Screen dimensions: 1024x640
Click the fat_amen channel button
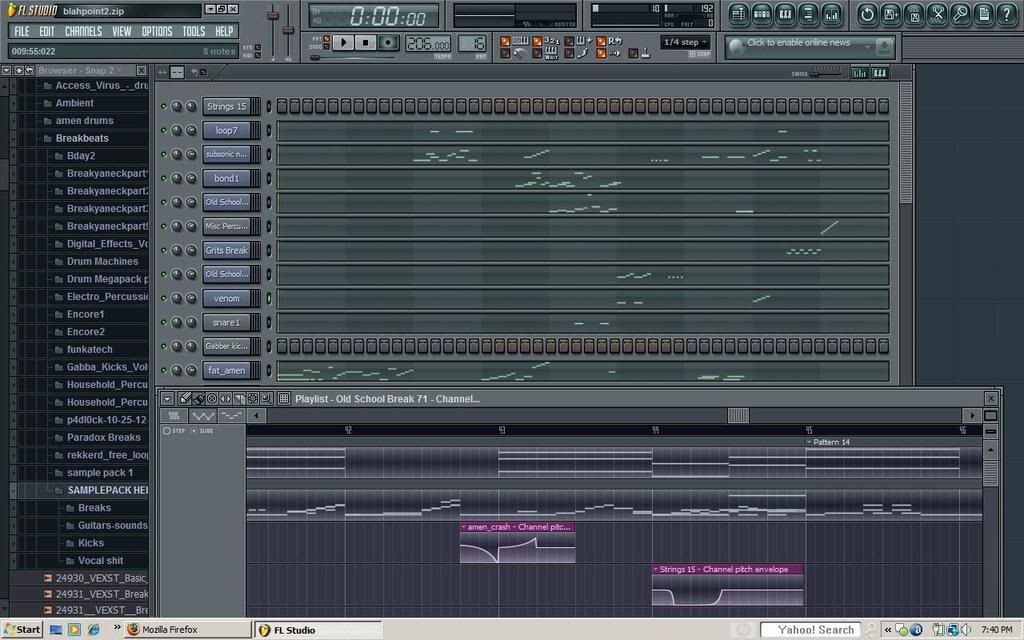[x=226, y=370]
